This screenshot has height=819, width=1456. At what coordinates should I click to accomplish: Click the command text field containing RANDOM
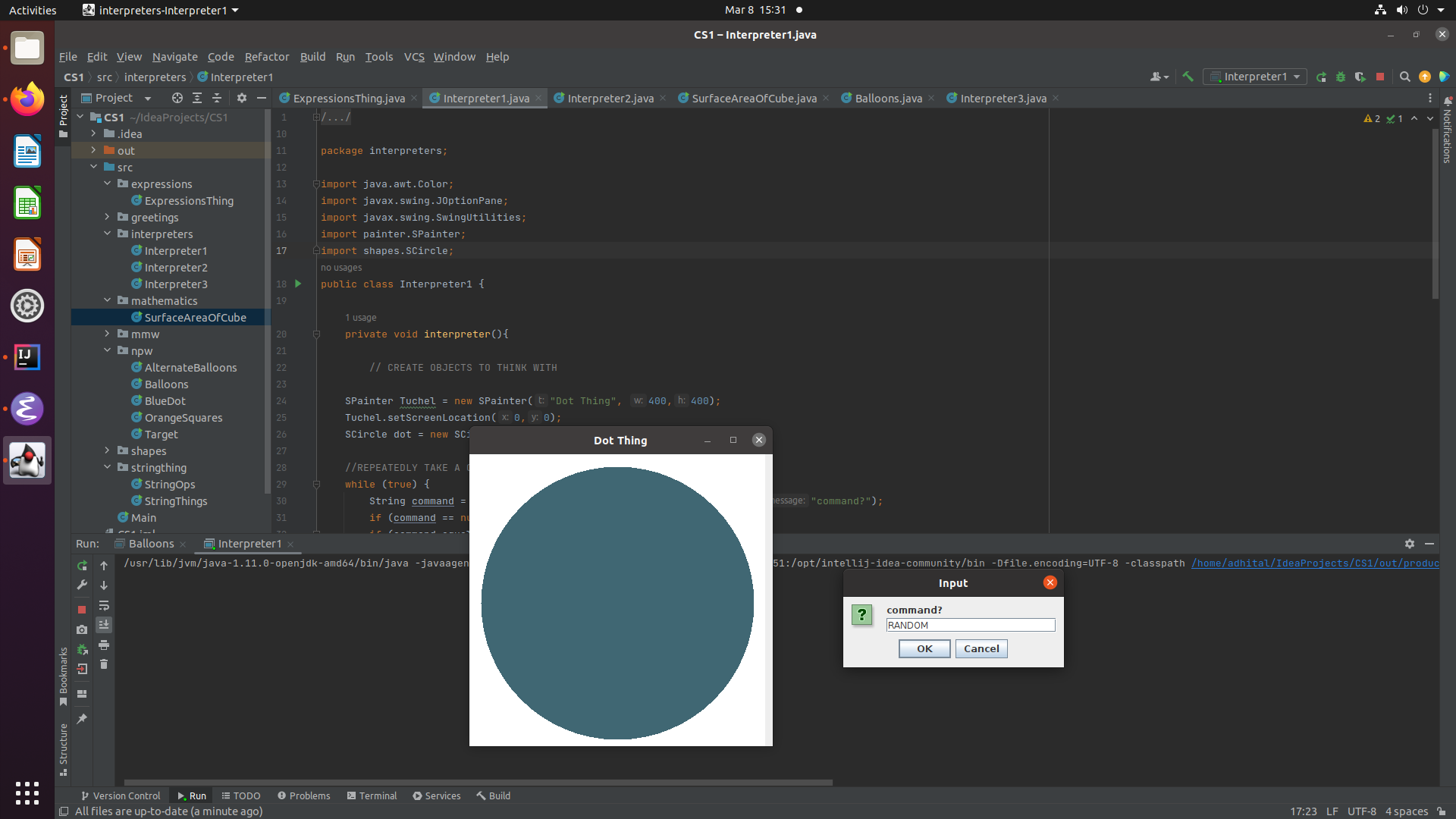(970, 625)
